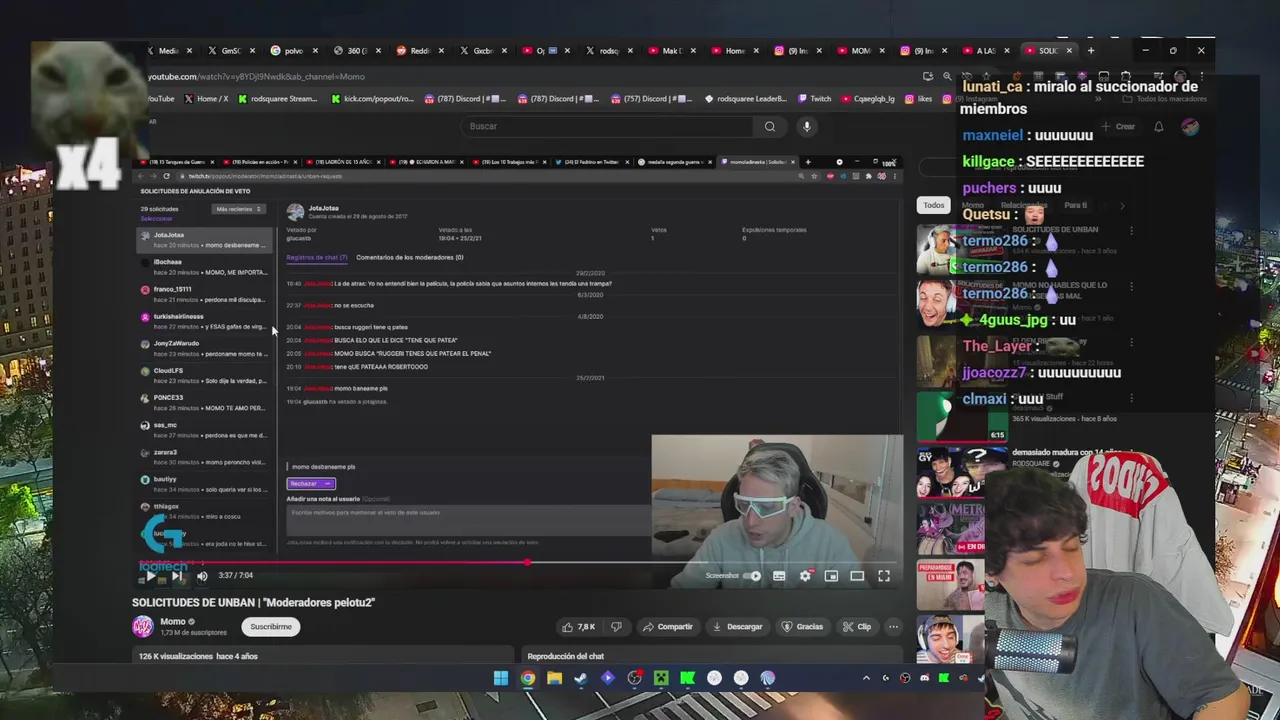Enter fullscreen on the video
Image resolution: width=1280 pixels, height=720 pixels.
click(x=884, y=576)
